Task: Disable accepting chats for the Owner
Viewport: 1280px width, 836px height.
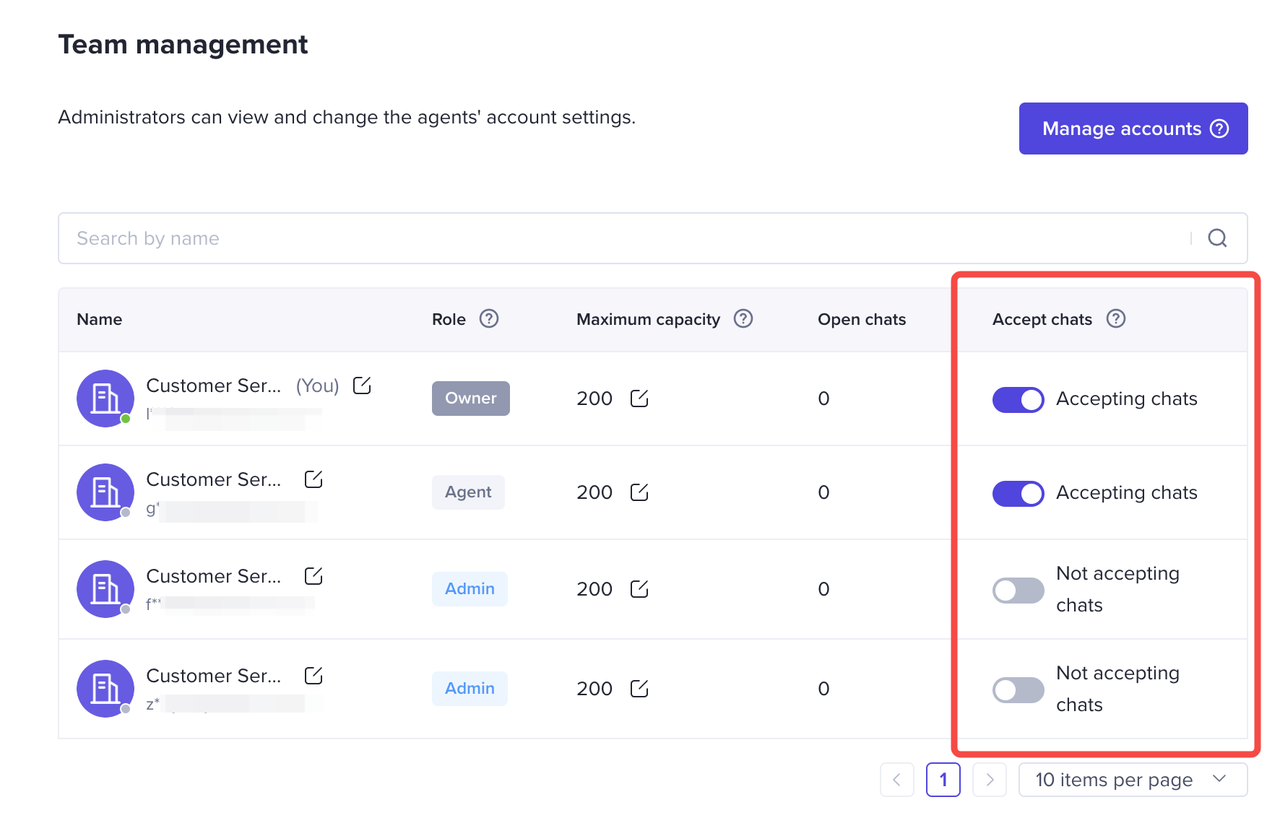Action: coord(1018,400)
